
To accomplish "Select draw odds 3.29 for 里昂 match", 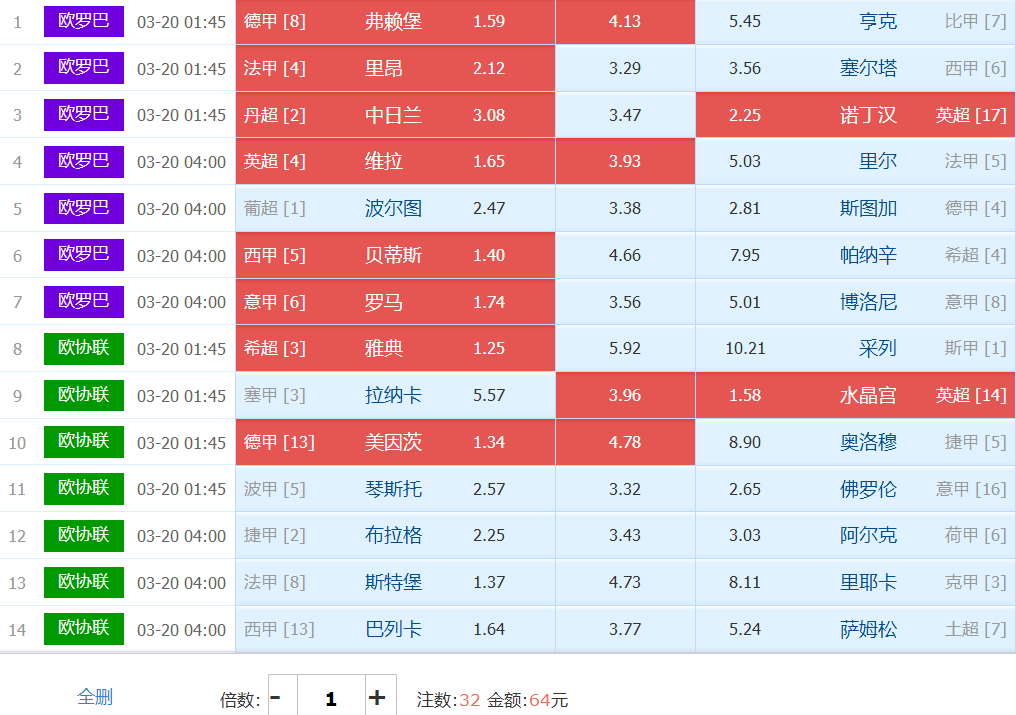I will tap(625, 68).
